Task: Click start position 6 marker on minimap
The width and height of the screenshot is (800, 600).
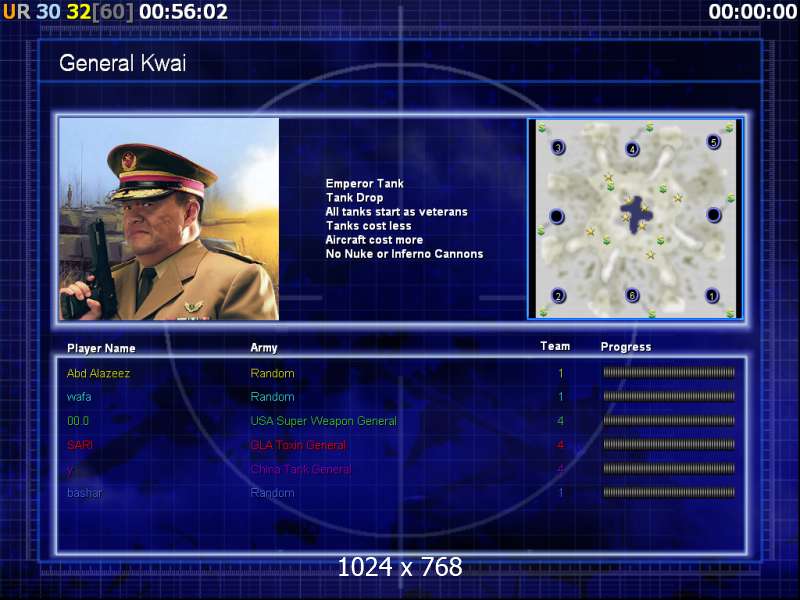Action: tap(632, 295)
